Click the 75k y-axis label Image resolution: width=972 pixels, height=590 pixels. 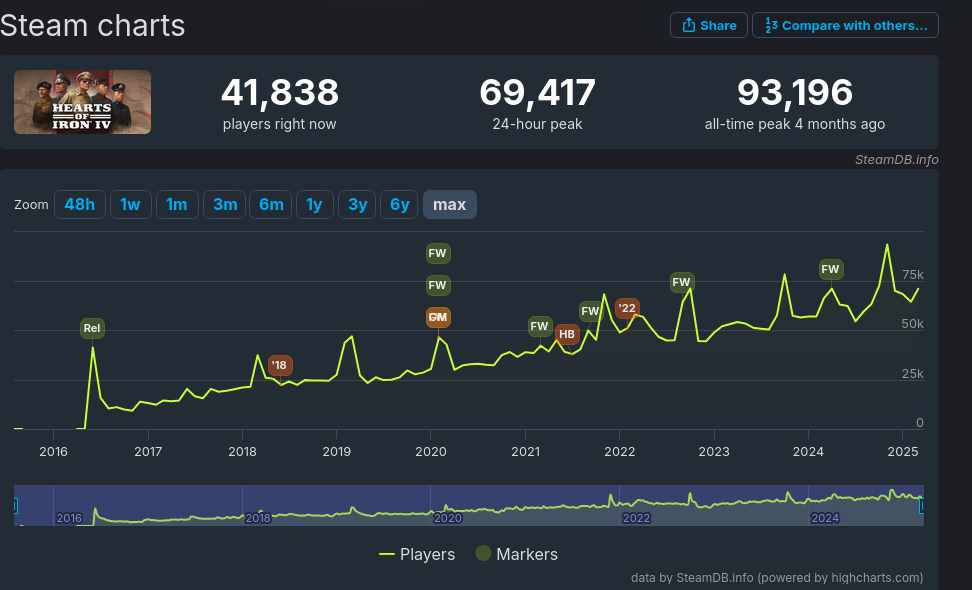pos(912,275)
